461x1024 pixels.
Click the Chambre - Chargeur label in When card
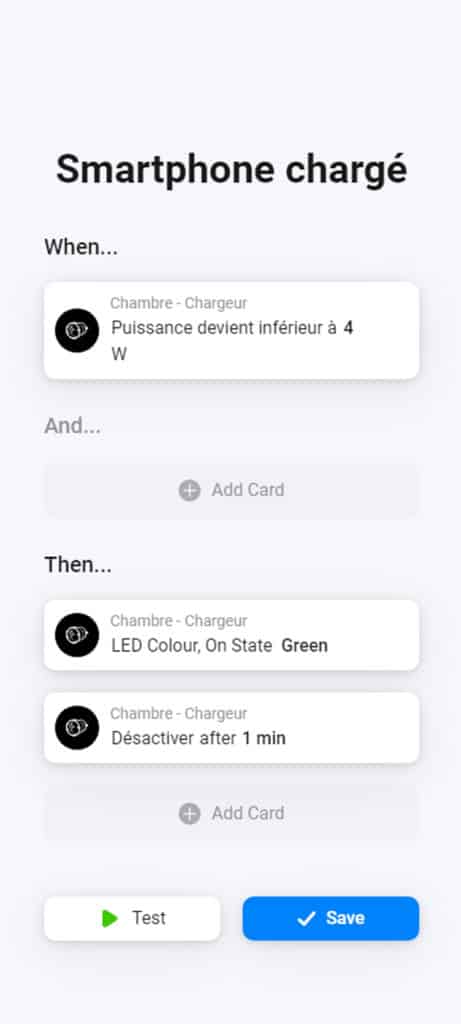tap(178, 303)
